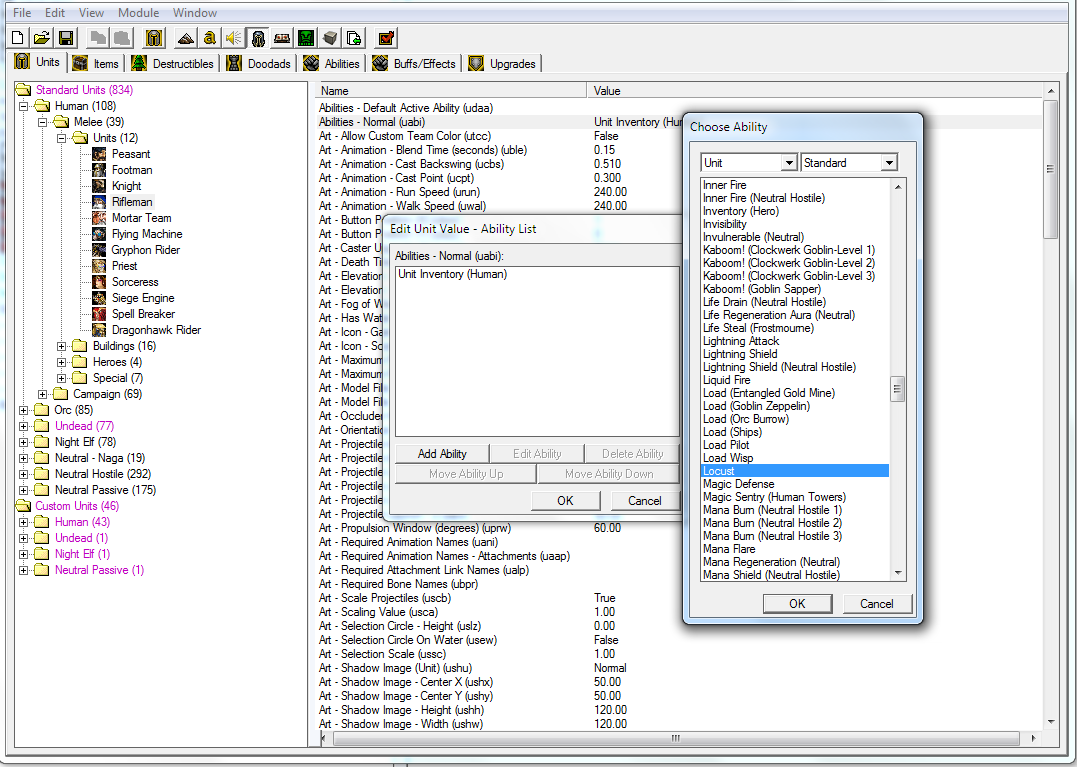Switch to the Buffs/Effects tab
This screenshot has height=767, width=1077.
point(414,64)
